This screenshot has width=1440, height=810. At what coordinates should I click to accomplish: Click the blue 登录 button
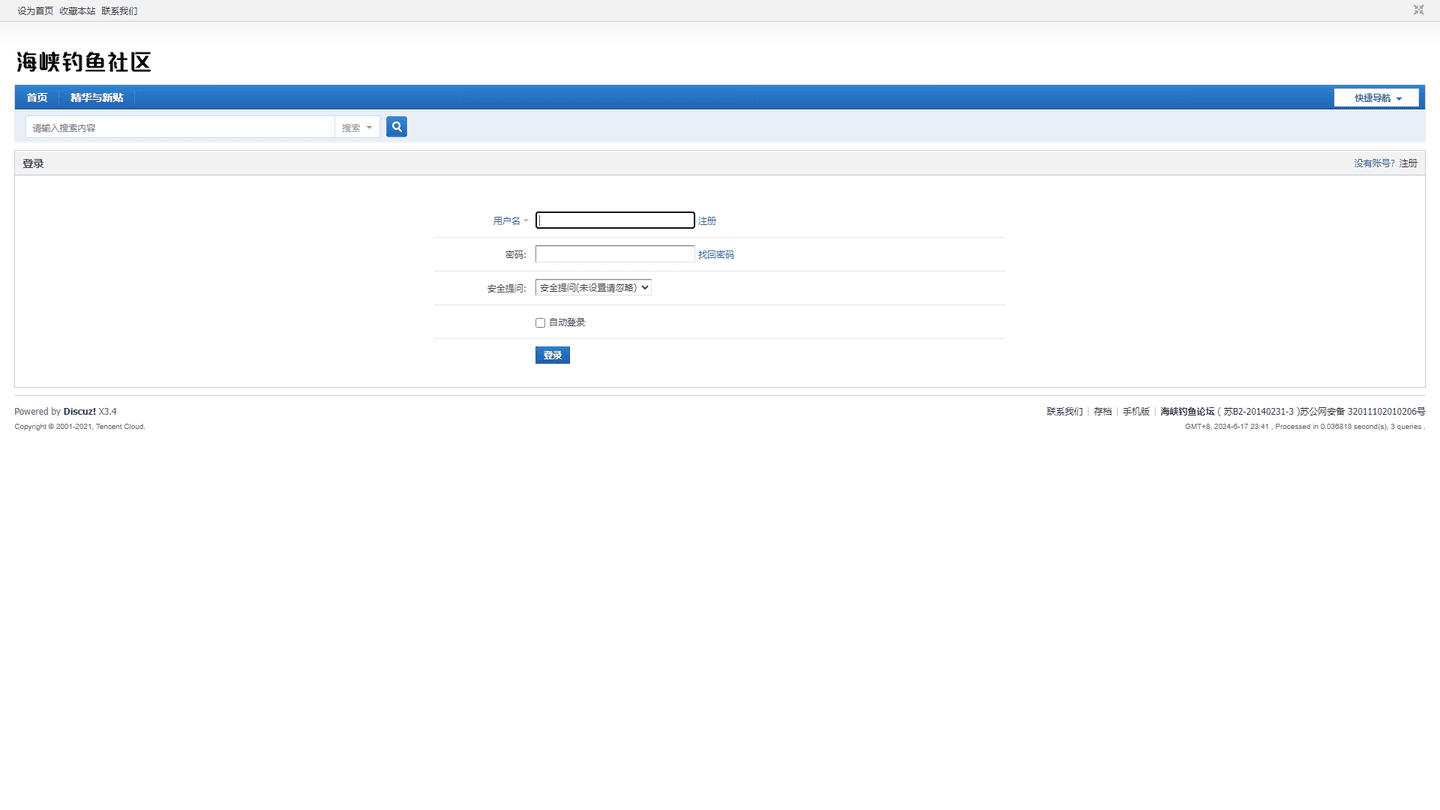(552, 355)
